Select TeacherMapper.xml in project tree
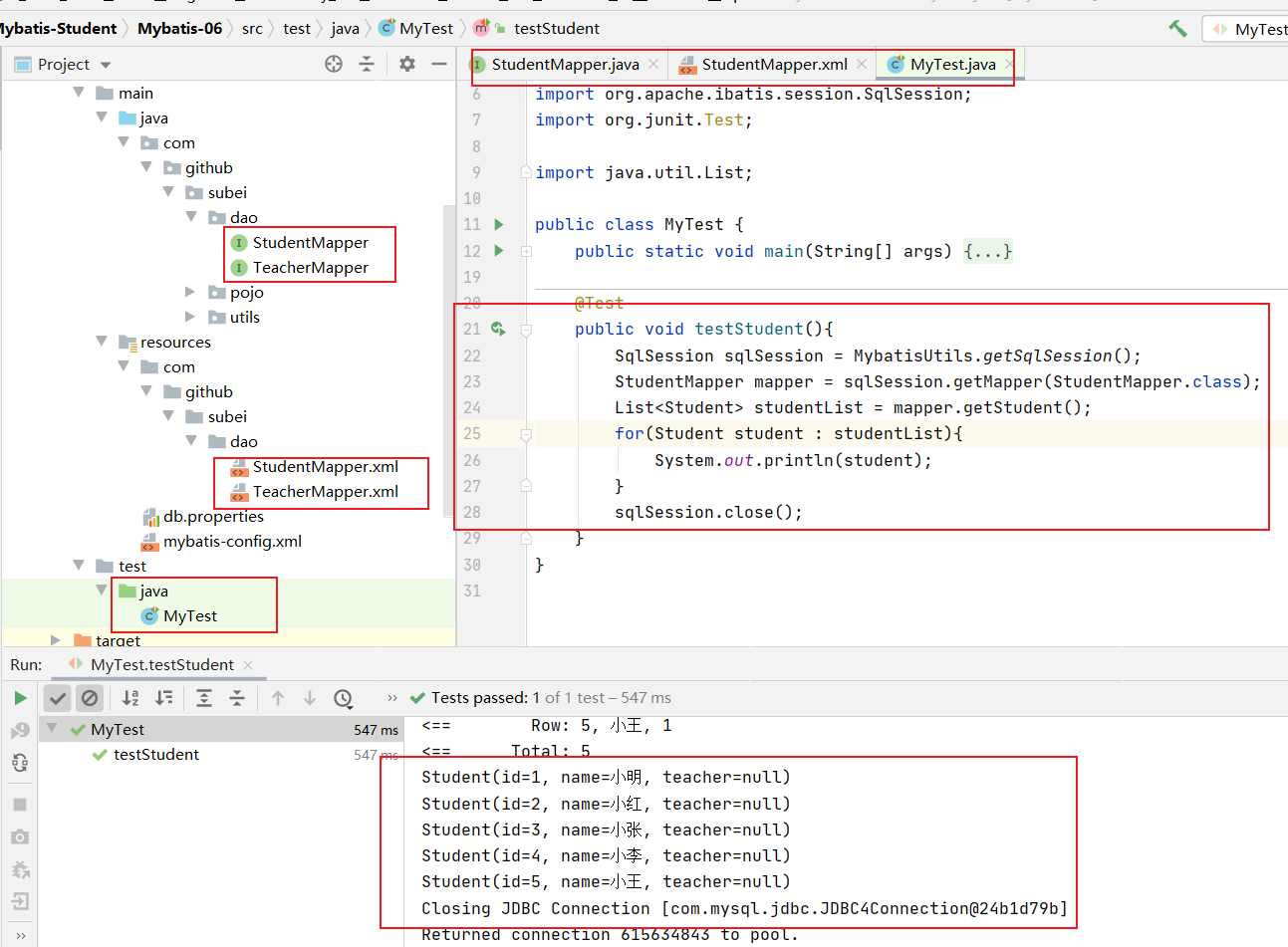The width and height of the screenshot is (1288, 947). pyautogui.click(x=325, y=492)
